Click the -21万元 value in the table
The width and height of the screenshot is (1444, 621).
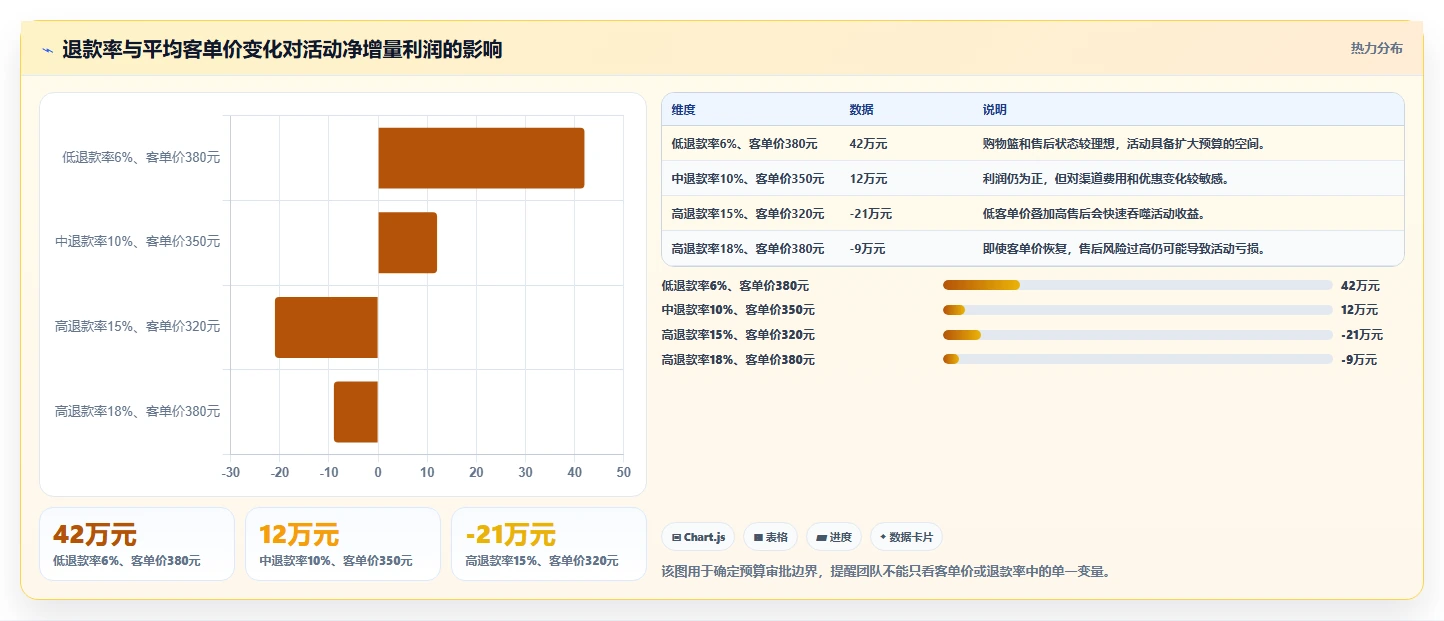[870, 214]
